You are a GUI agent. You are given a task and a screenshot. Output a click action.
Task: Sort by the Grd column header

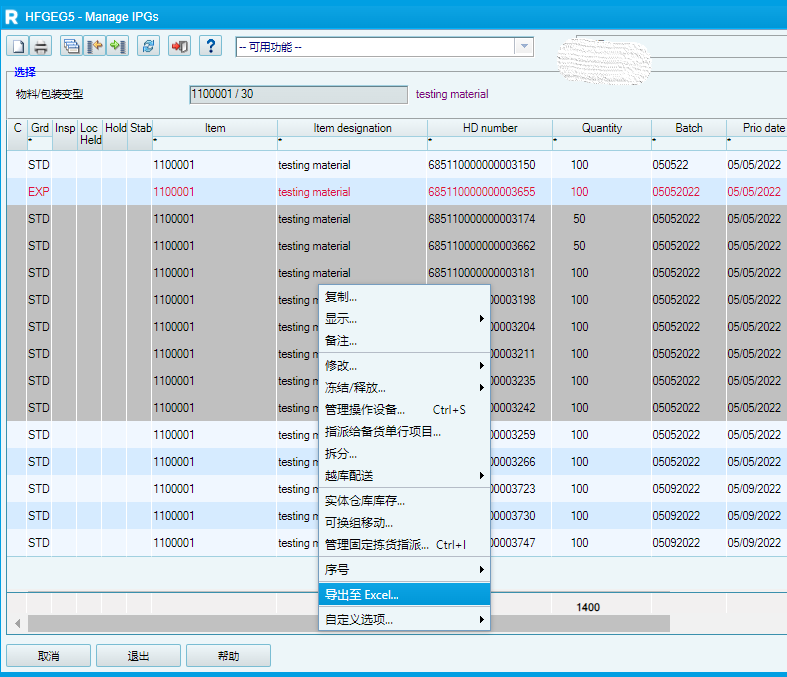point(40,128)
